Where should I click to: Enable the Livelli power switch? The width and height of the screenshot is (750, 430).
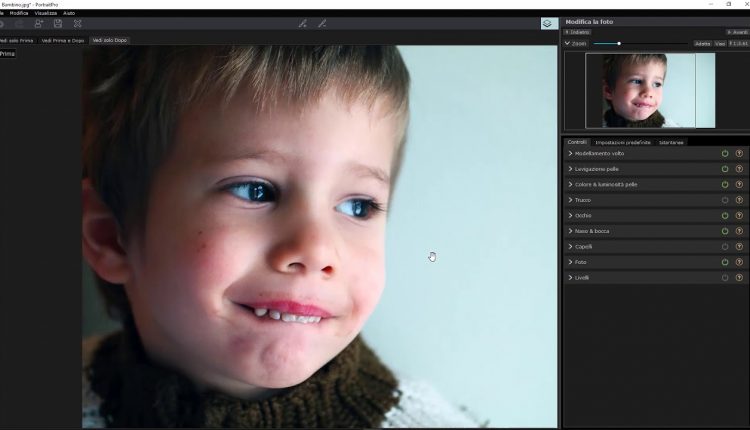[x=725, y=277]
